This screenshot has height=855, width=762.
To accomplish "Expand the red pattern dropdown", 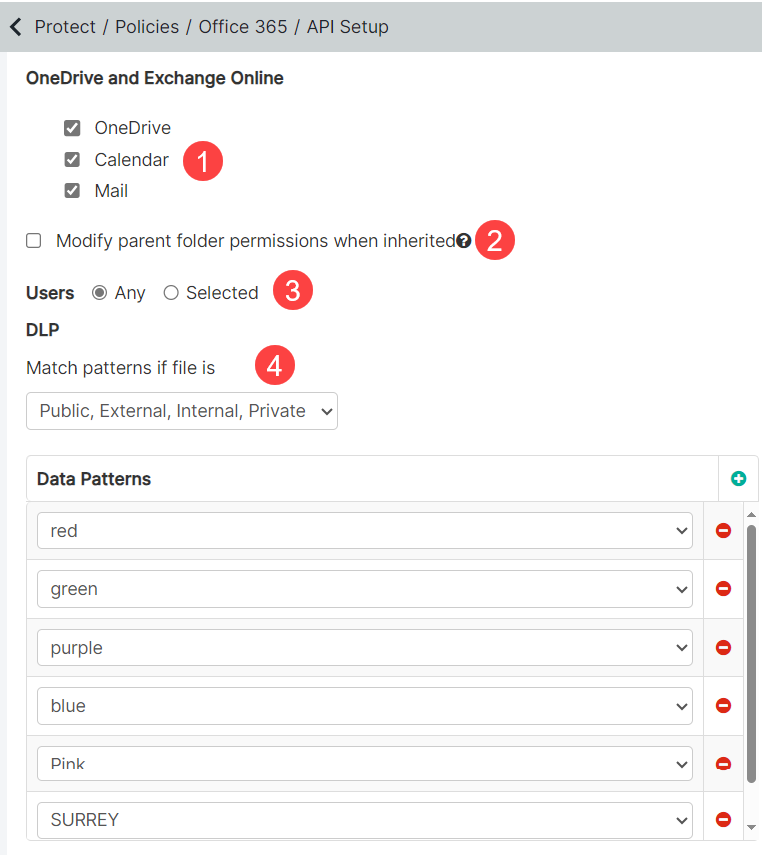I will (x=365, y=531).
